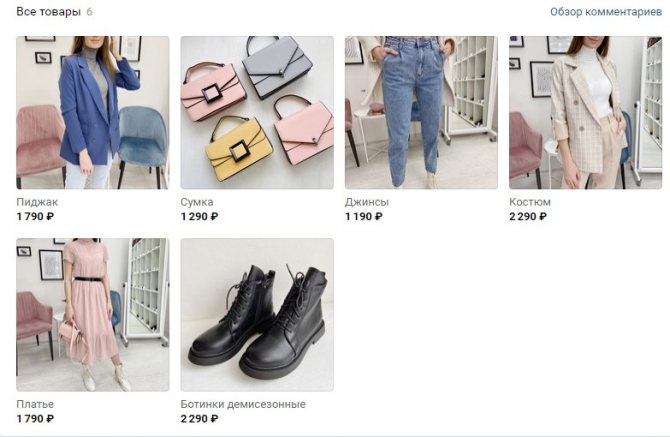
Task: Open Обзор комментариев link
Action: click(x=606, y=12)
